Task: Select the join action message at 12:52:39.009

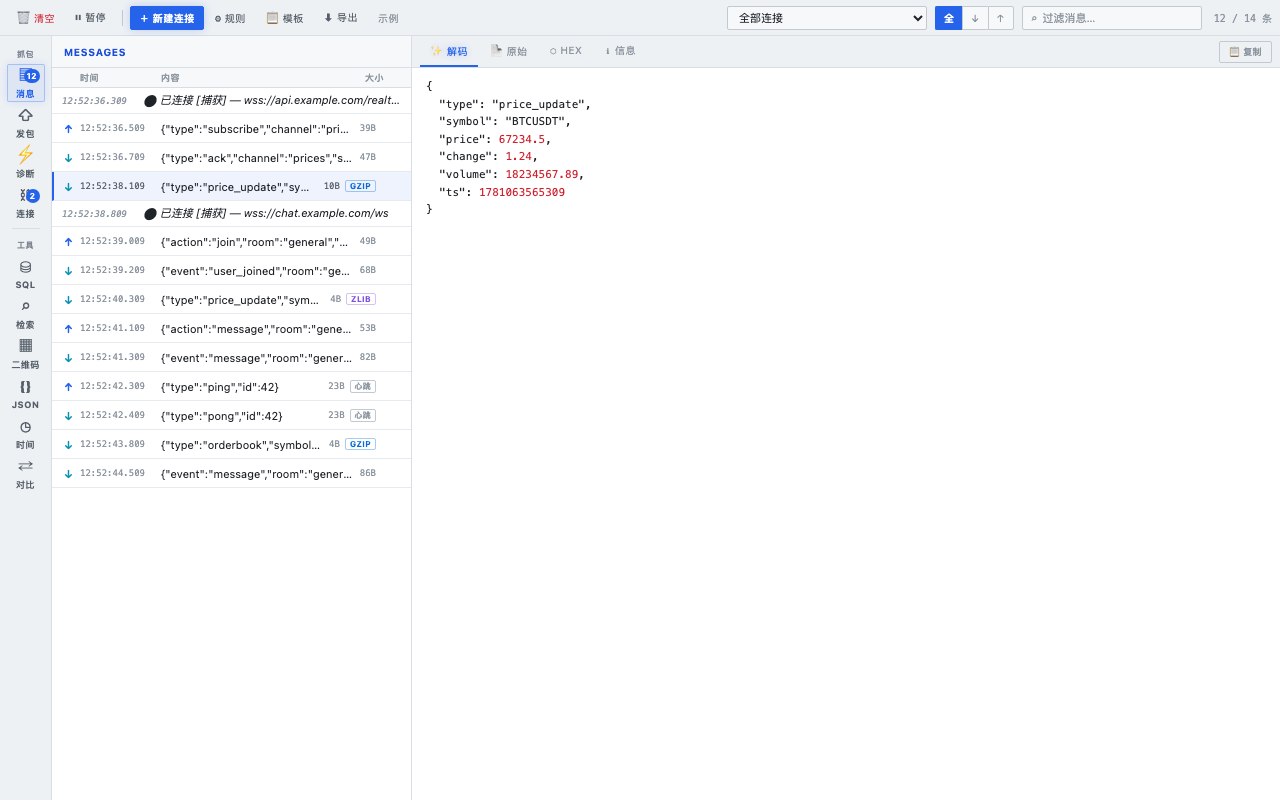Action: coord(232,241)
